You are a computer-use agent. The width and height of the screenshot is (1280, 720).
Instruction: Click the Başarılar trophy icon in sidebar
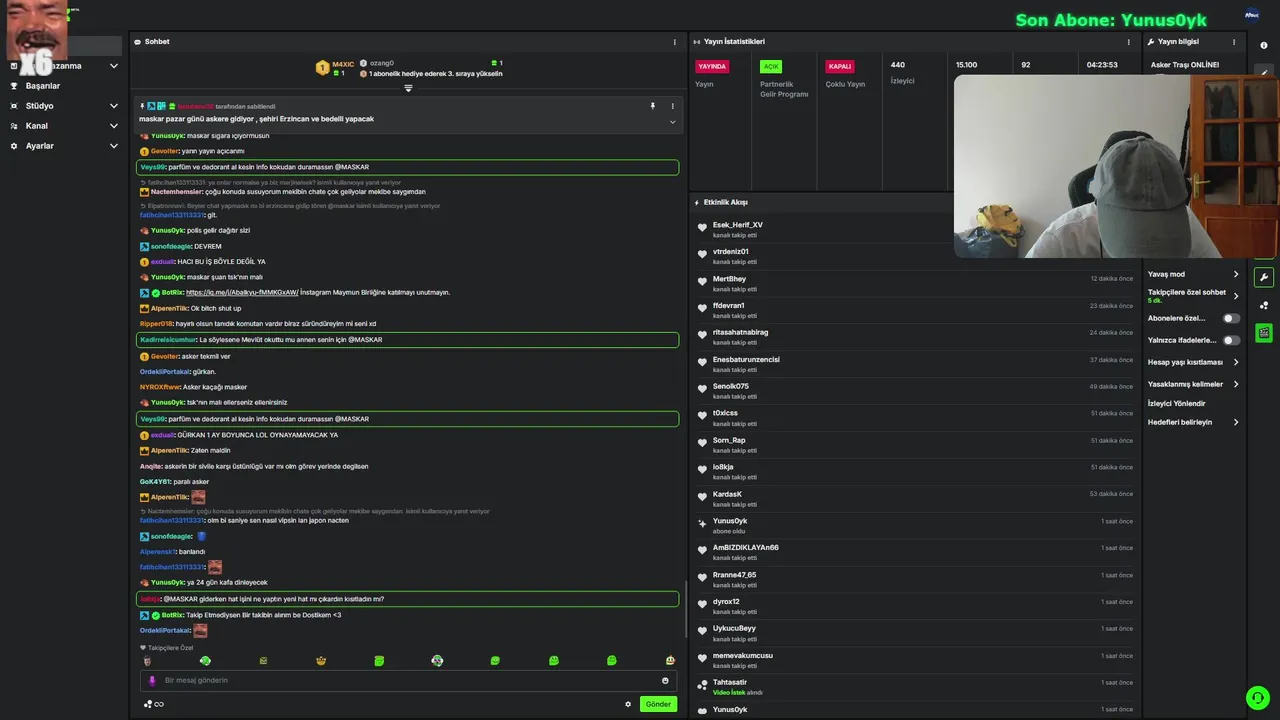point(14,86)
